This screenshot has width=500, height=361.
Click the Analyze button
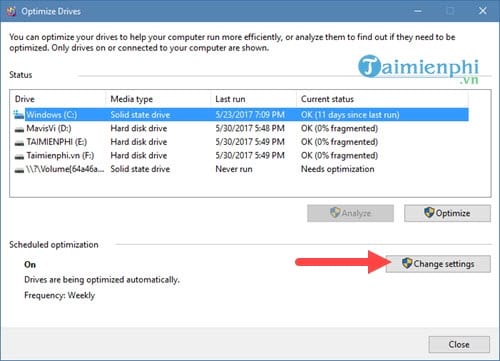(x=350, y=213)
